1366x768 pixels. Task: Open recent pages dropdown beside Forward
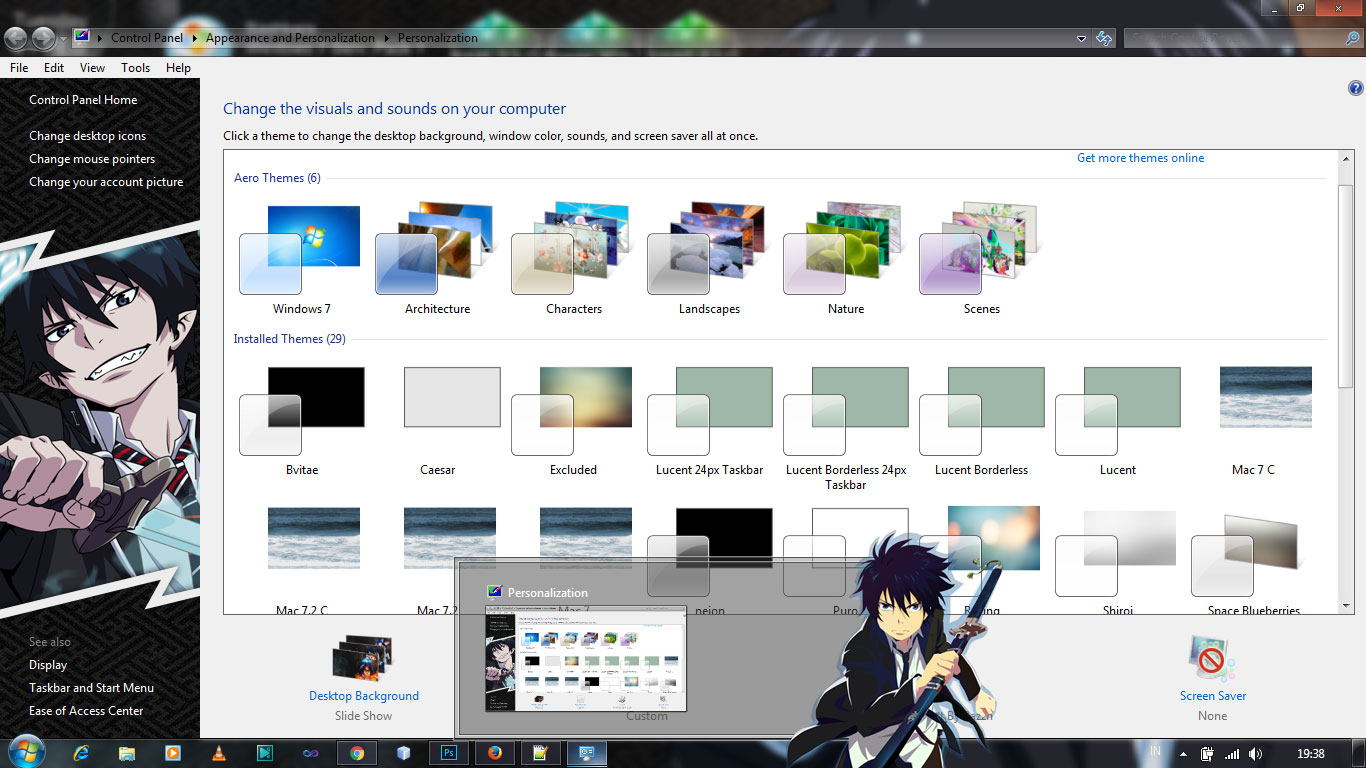point(63,38)
